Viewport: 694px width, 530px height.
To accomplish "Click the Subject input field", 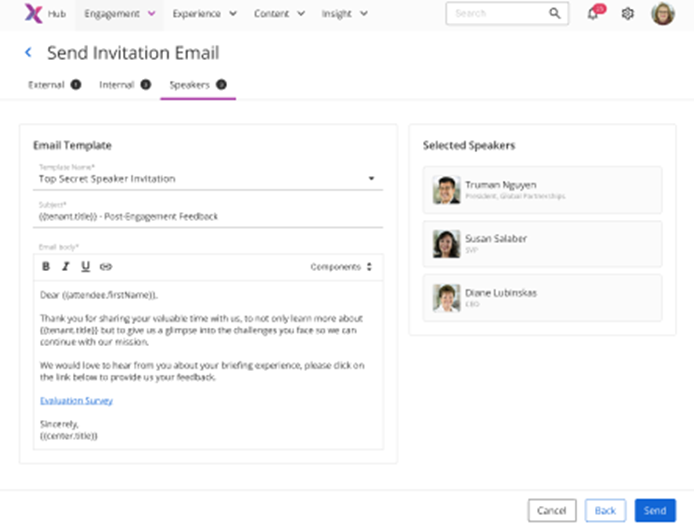I will (208, 216).
